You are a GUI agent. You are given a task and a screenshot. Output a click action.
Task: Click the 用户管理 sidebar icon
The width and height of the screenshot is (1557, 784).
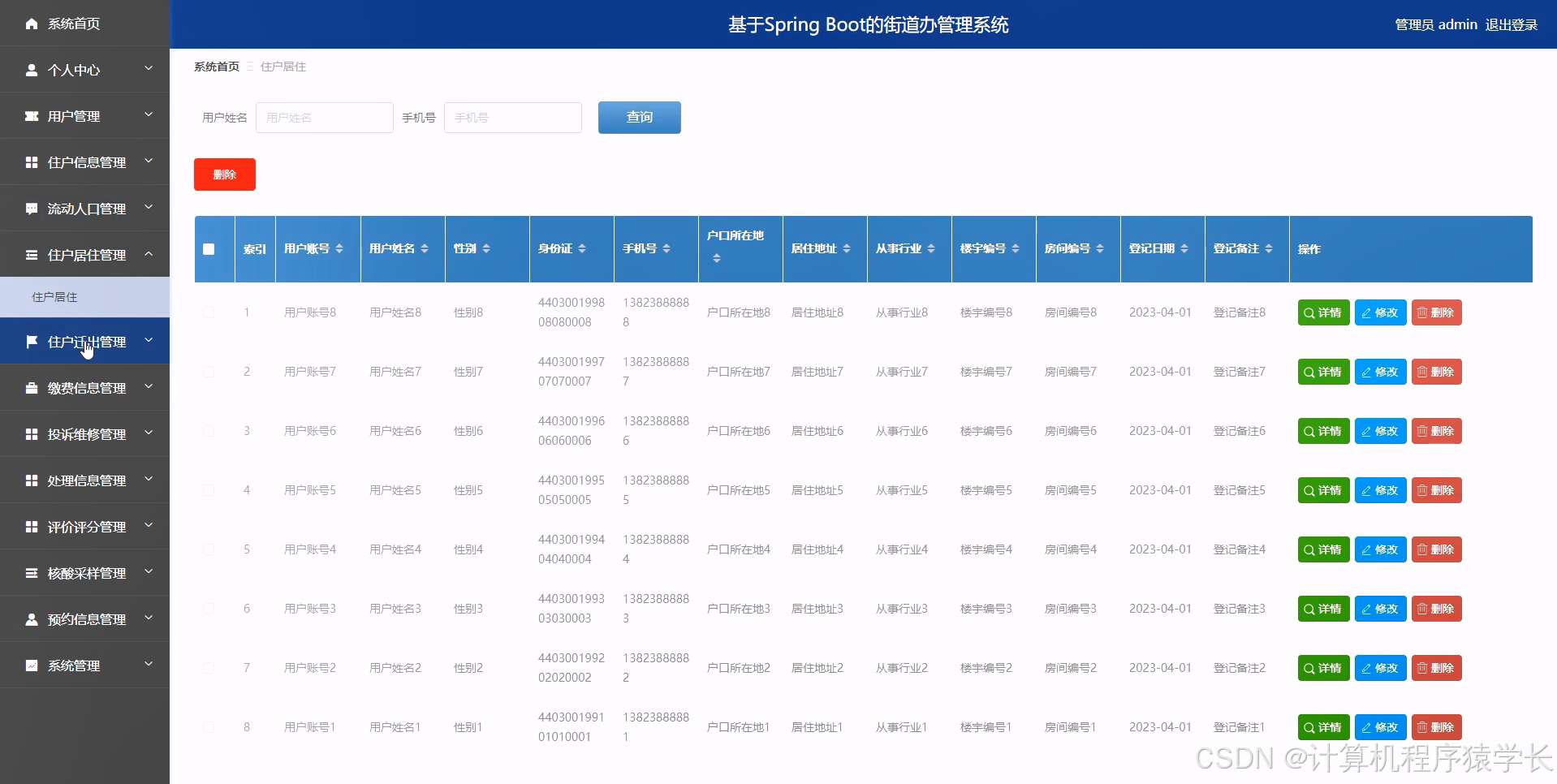pos(31,115)
